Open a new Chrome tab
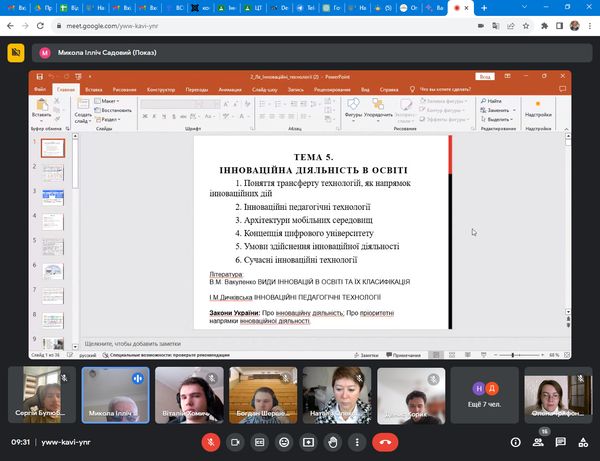Image resolution: width=600 pixels, height=461 pixels. coord(484,8)
